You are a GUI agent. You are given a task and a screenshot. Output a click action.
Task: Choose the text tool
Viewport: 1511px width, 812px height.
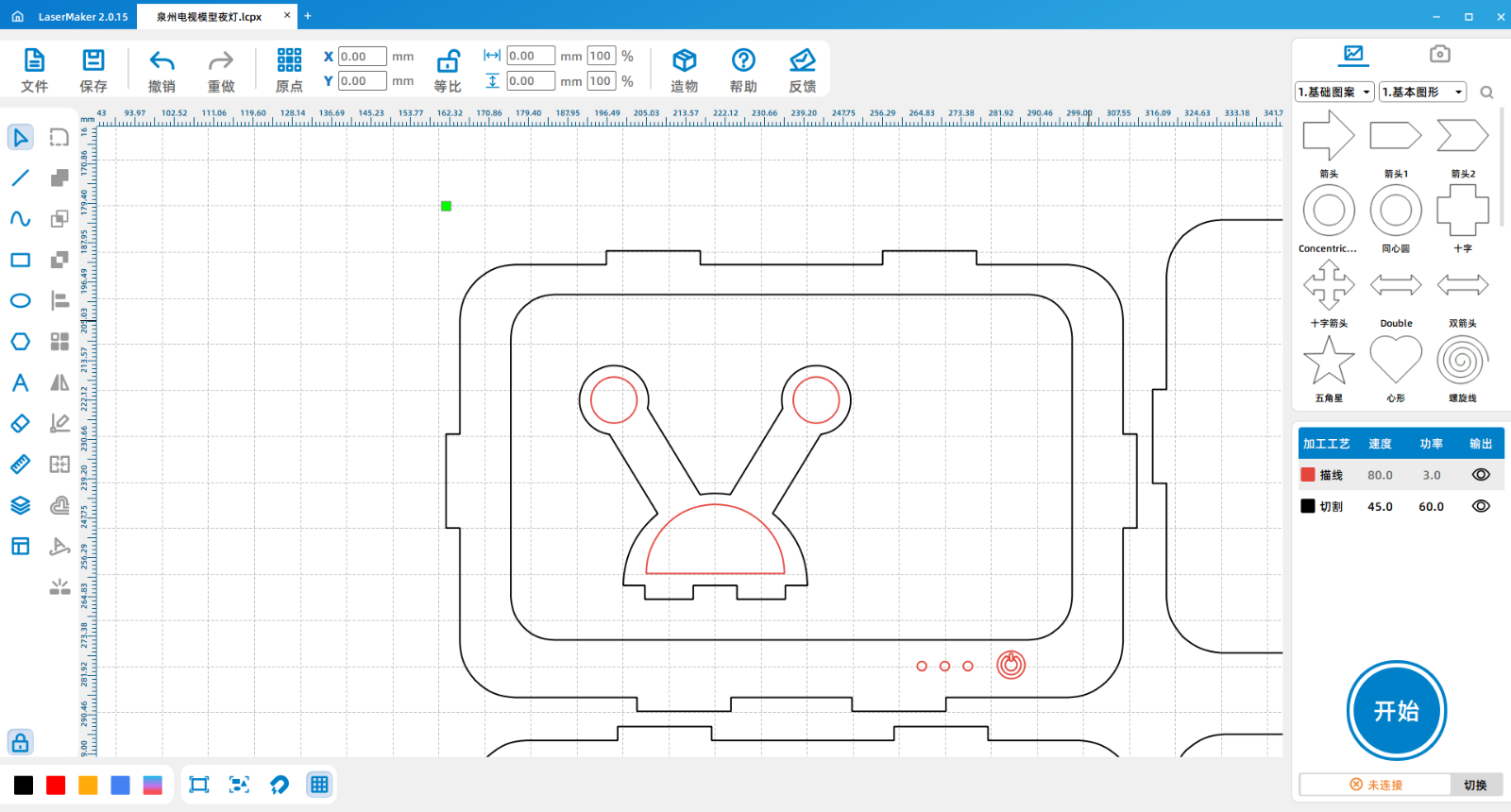click(20, 382)
